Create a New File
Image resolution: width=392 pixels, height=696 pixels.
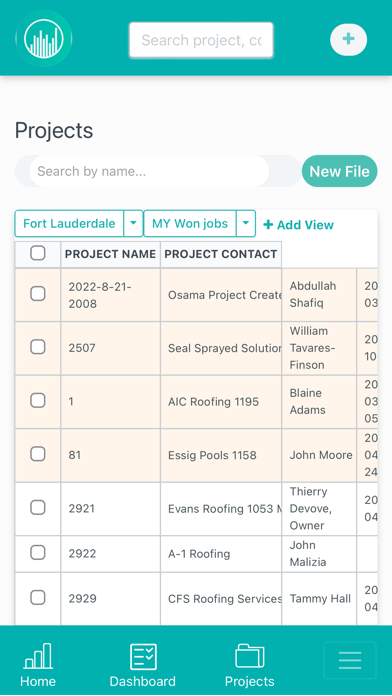coord(340,171)
